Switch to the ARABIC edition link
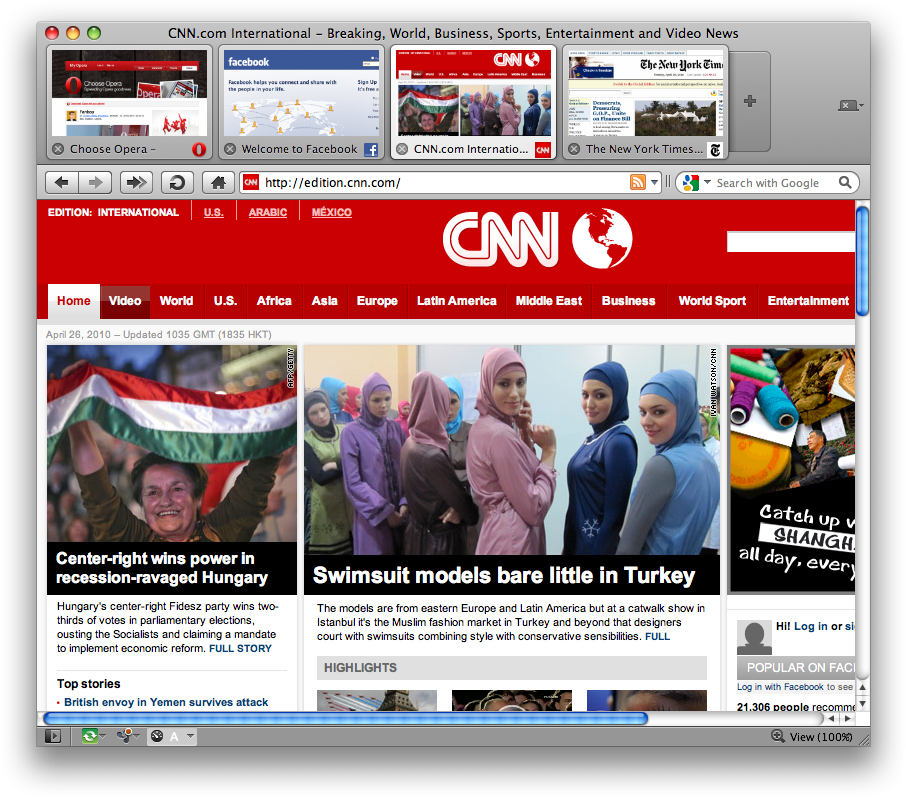 [268, 213]
